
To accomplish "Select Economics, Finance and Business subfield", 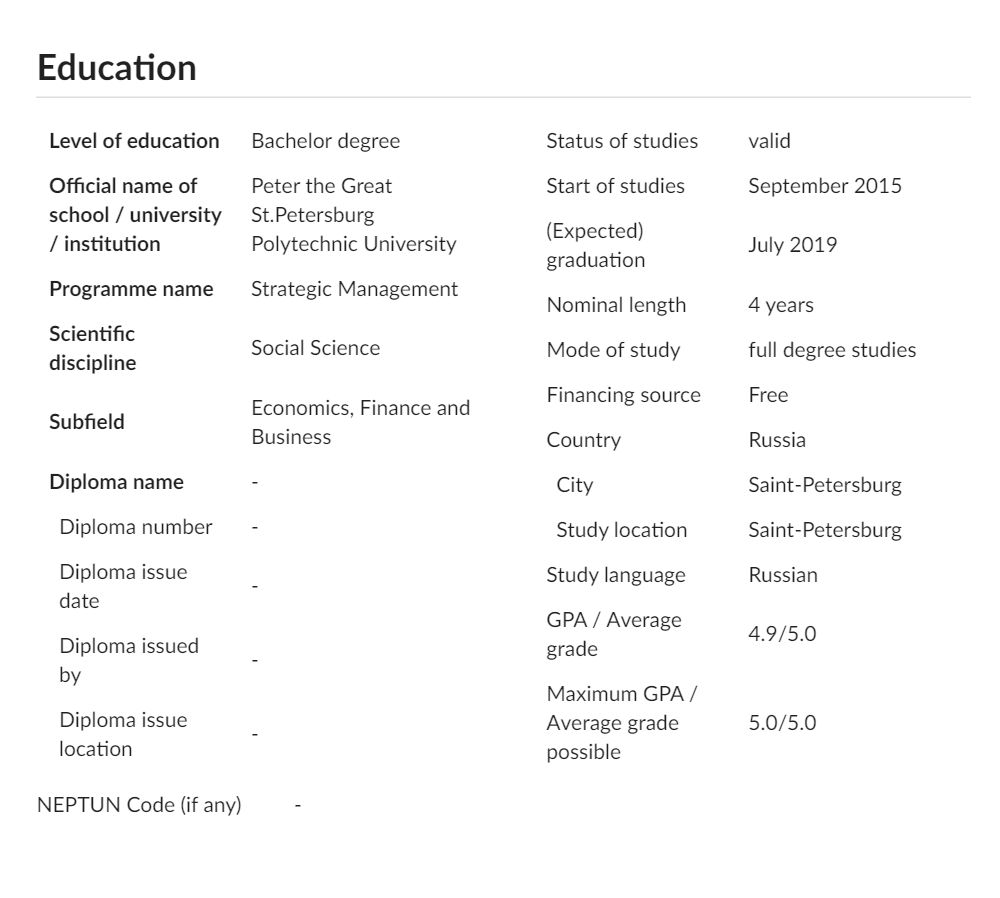I will tap(360, 422).
